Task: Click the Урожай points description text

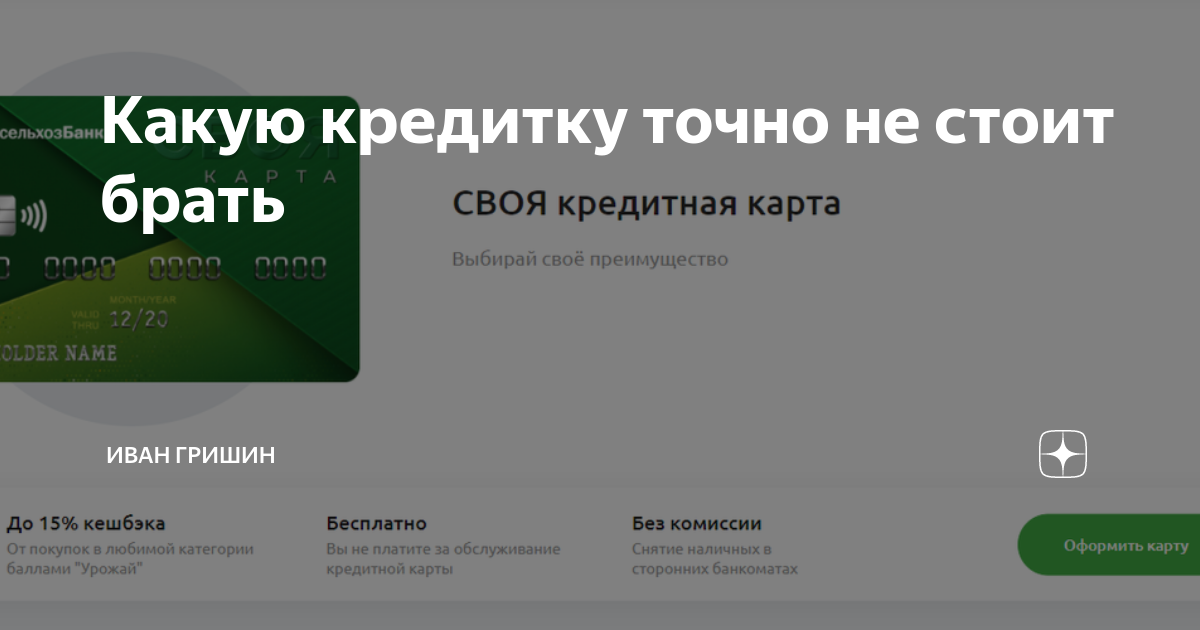Action: click(x=127, y=559)
